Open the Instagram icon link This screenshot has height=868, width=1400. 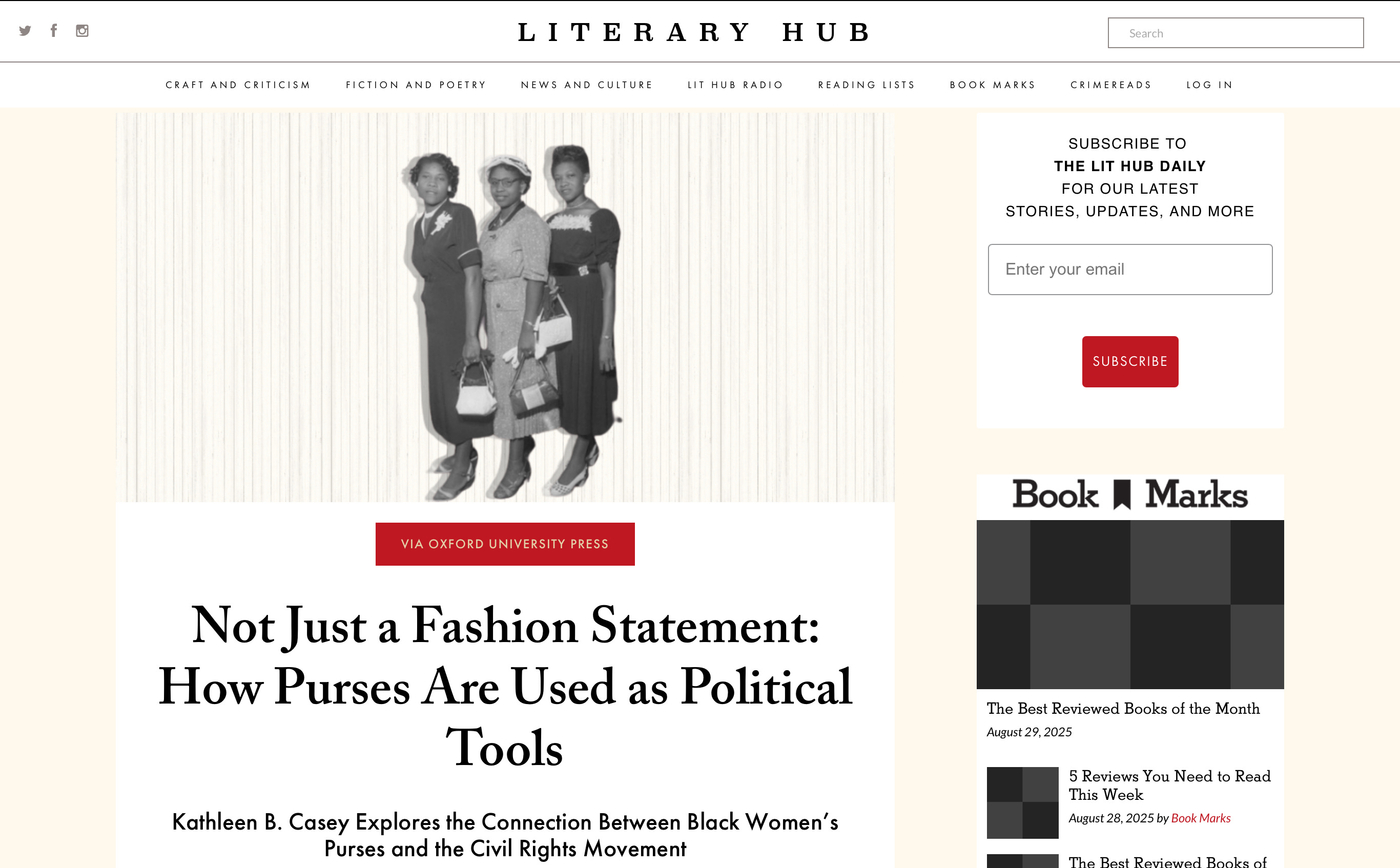[82, 30]
